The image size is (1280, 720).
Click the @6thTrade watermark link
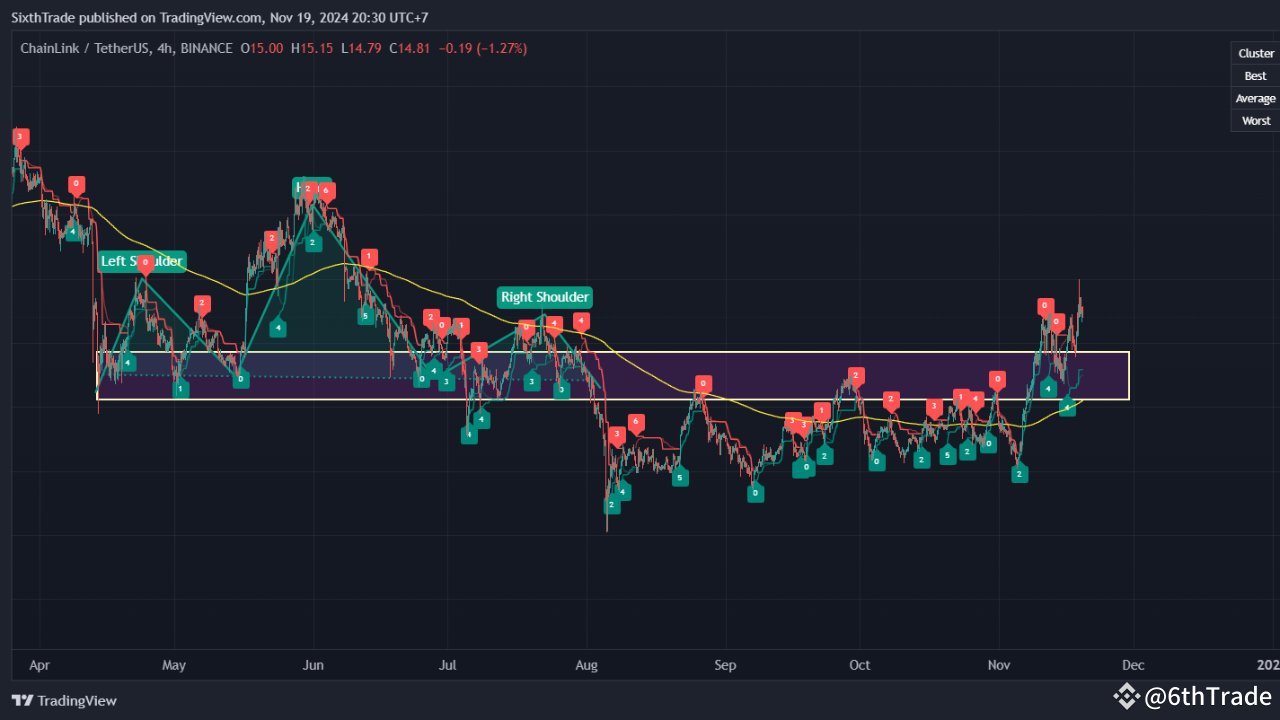click(x=1210, y=696)
